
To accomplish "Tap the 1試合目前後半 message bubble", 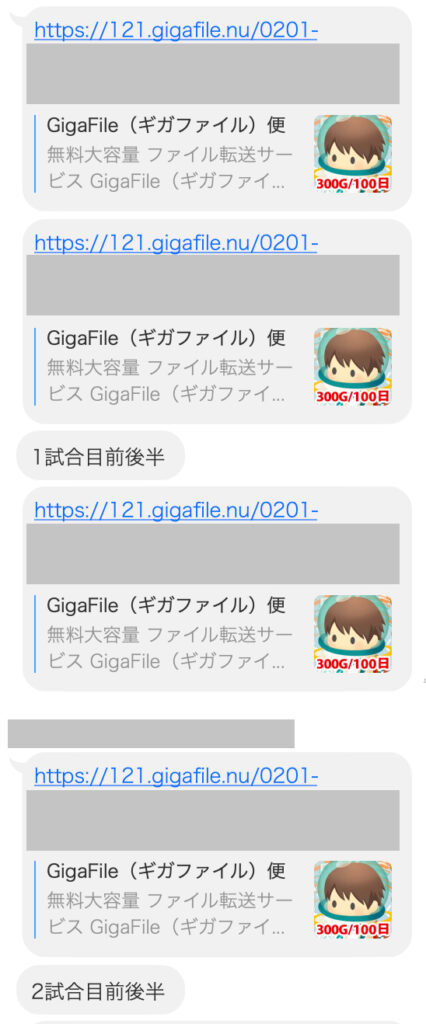I will [101, 456].
